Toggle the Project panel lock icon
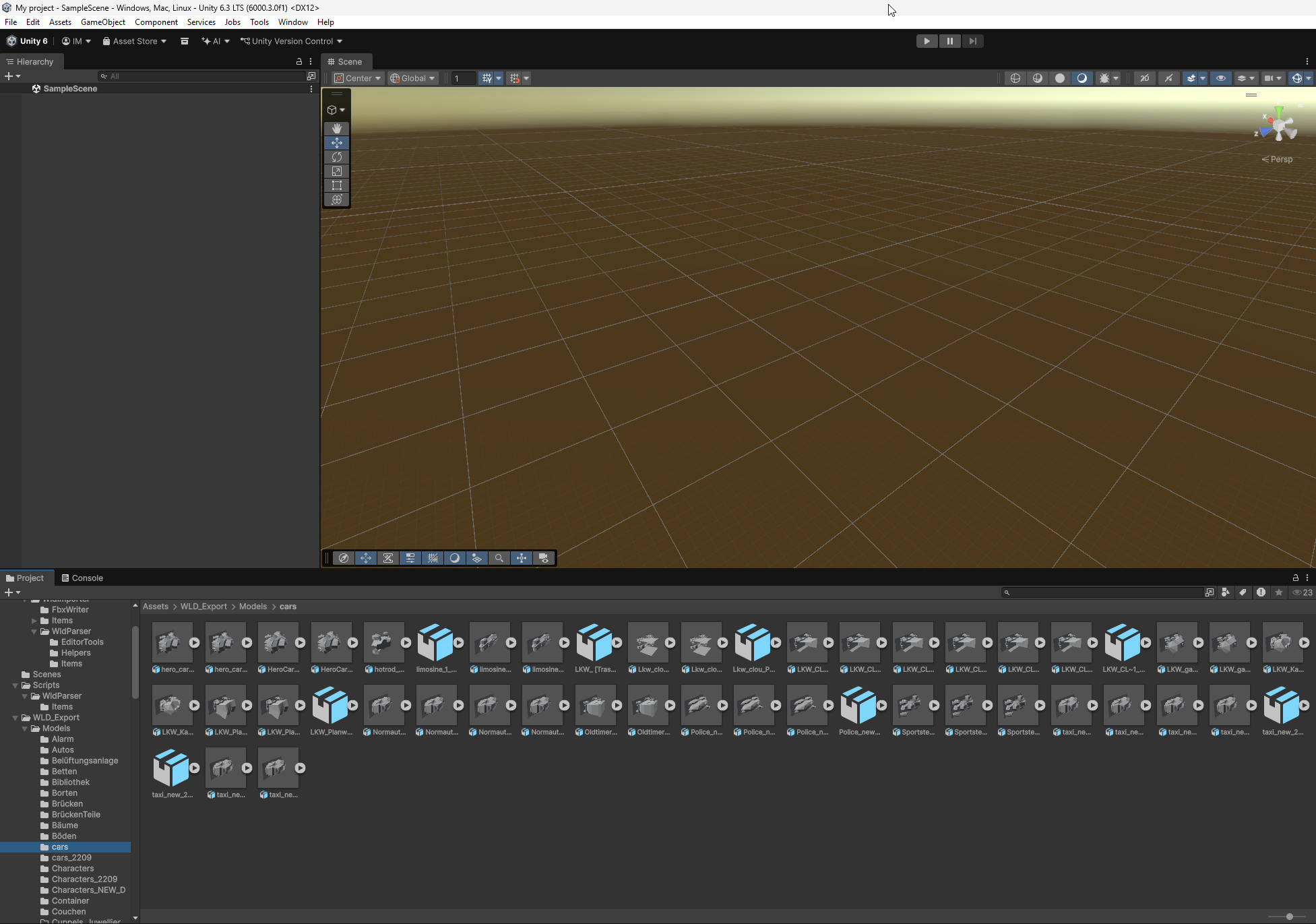Viewport: 1316px width, 924px height. point(1294,578)
